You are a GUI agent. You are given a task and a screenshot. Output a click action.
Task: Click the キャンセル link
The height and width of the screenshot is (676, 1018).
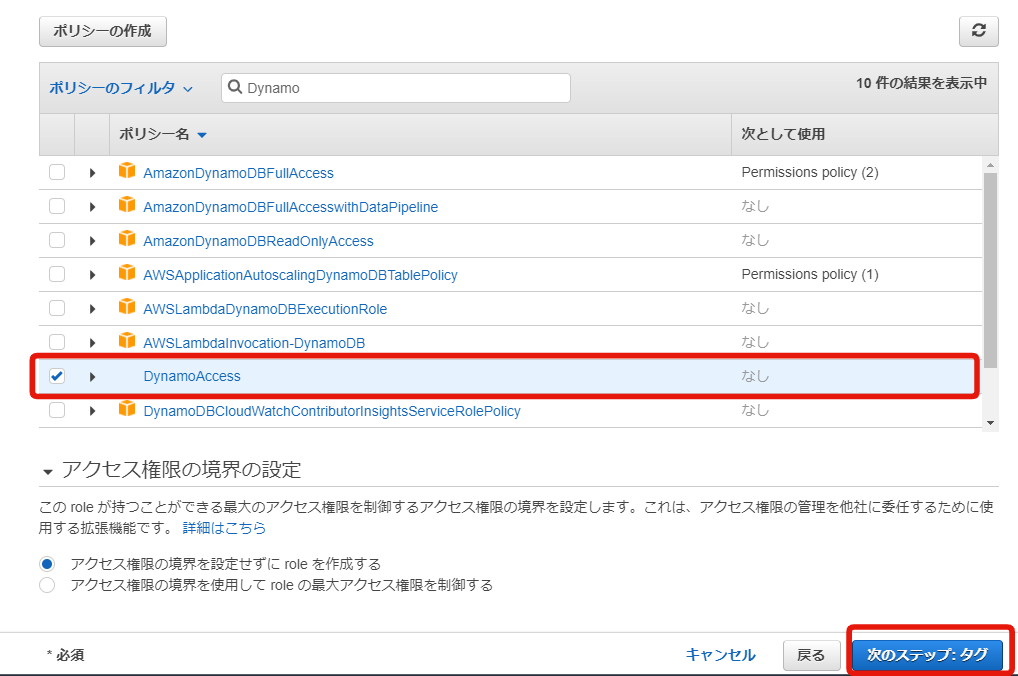point(721,655)
